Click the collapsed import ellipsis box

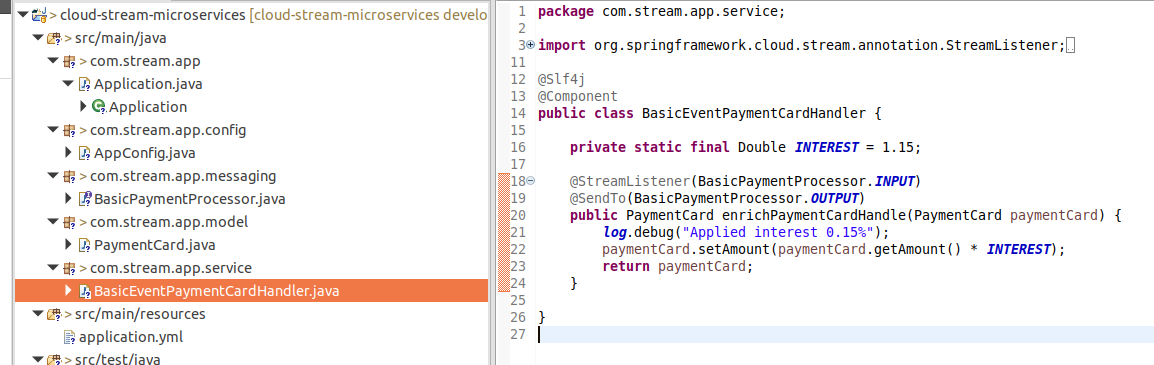tap(1071, 46)
